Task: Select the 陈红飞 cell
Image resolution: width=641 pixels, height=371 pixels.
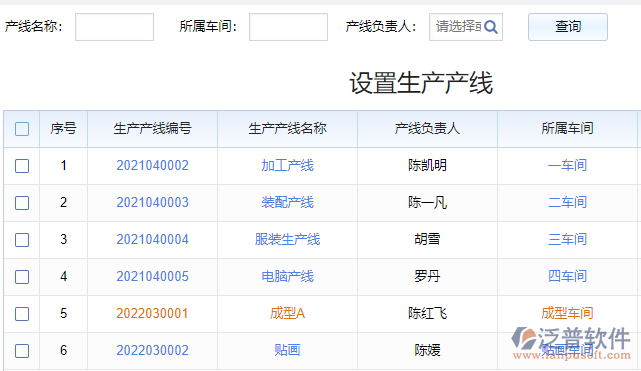Action: pos(427,313)
